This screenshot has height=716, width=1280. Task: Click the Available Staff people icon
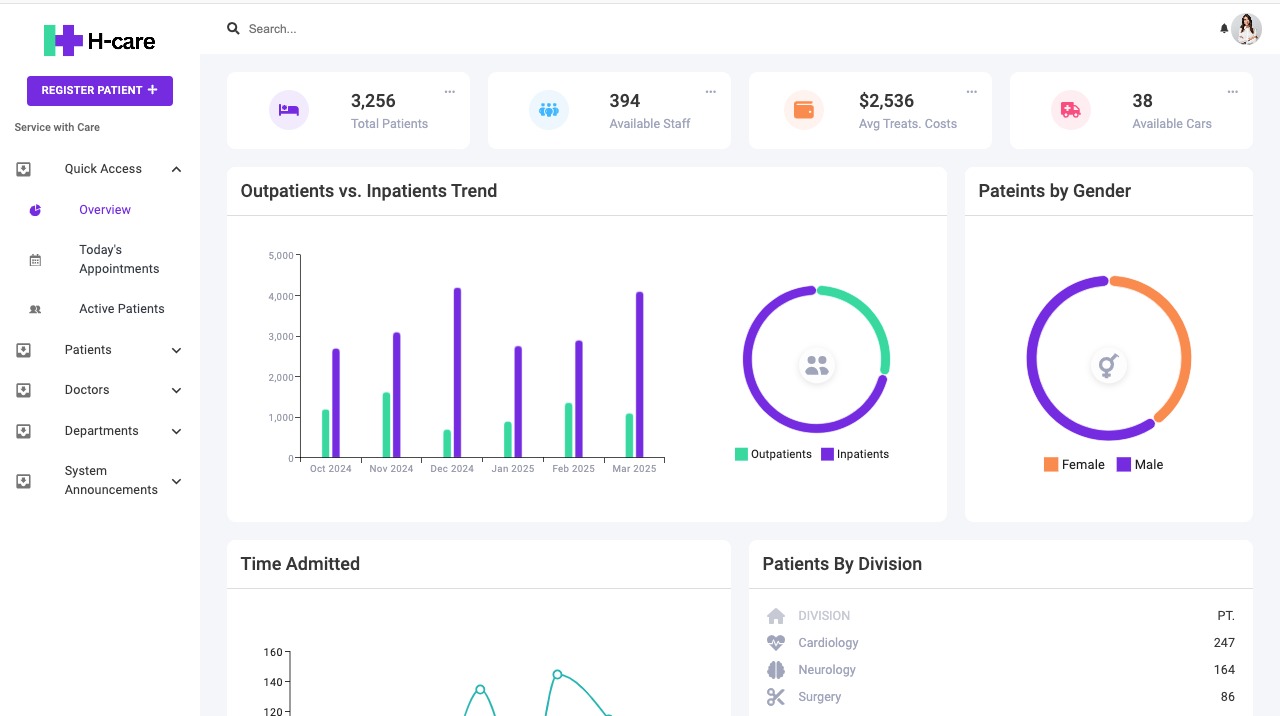549,110
